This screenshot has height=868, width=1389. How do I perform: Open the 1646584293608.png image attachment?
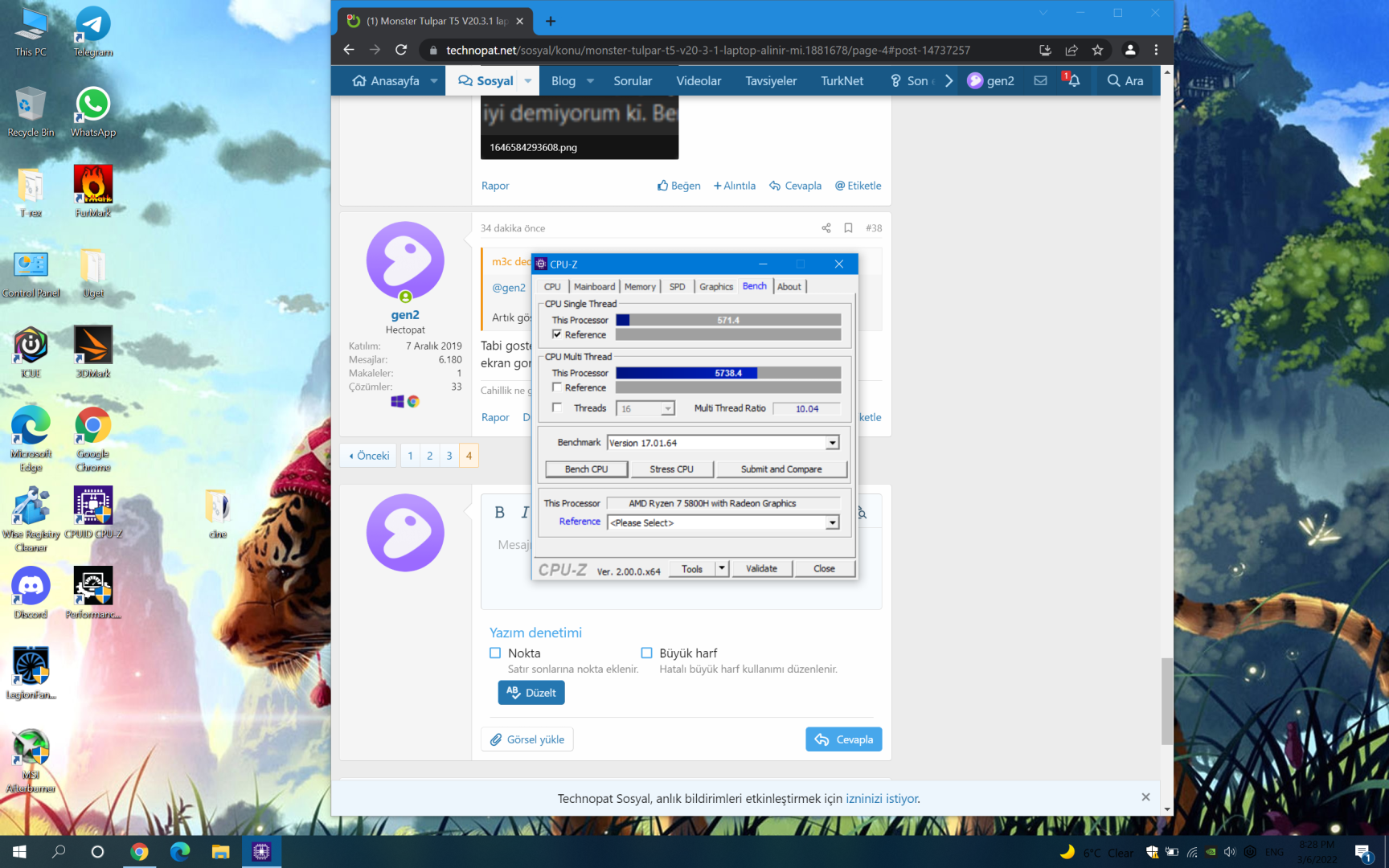click(x=580, y=128)
